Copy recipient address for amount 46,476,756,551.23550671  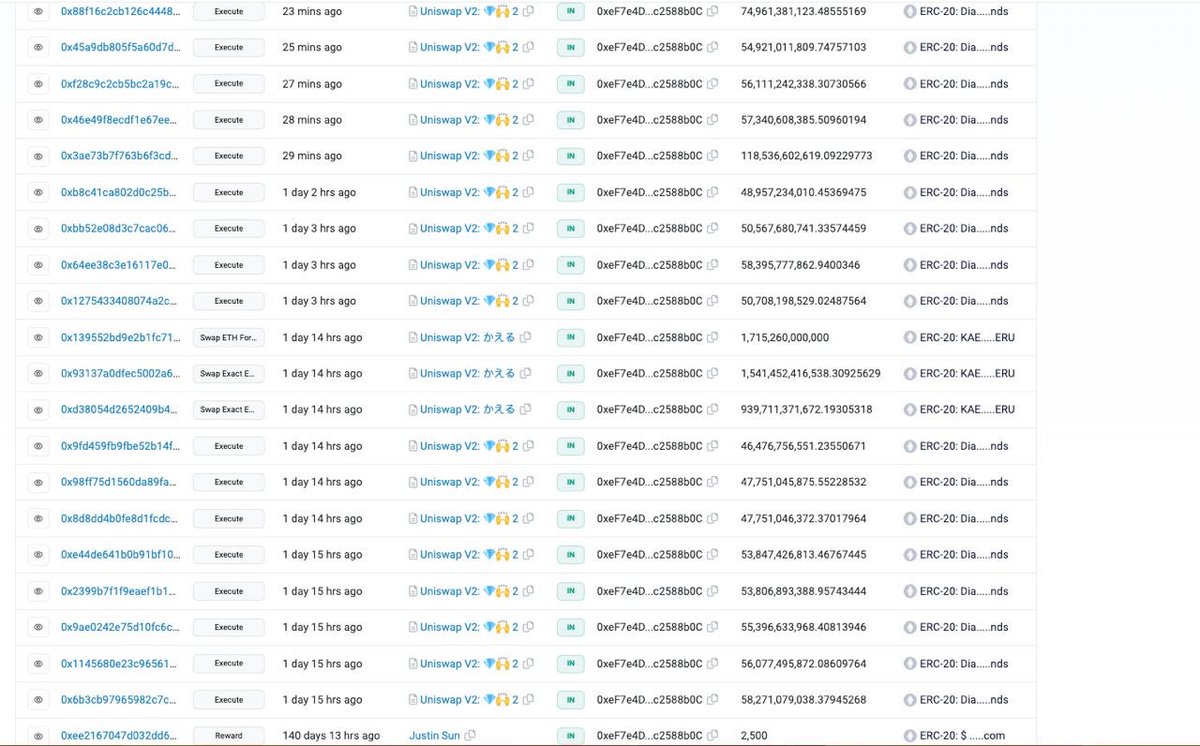pyautogui.click(x=712, y=446)
